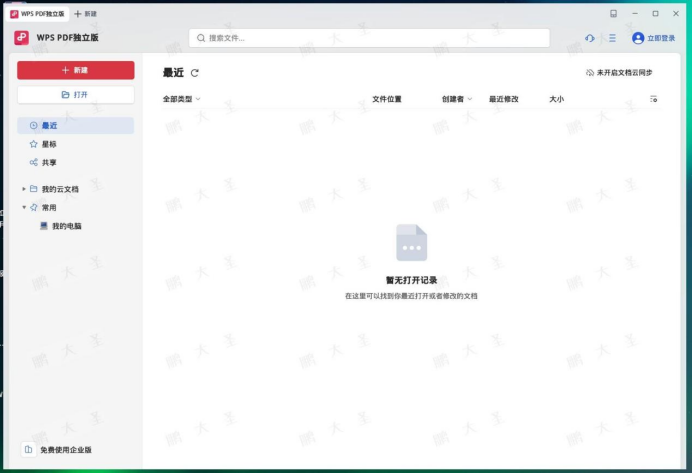Close the WPS PDF window
This screenshot has height=474, width=693.
pos(676,14)
